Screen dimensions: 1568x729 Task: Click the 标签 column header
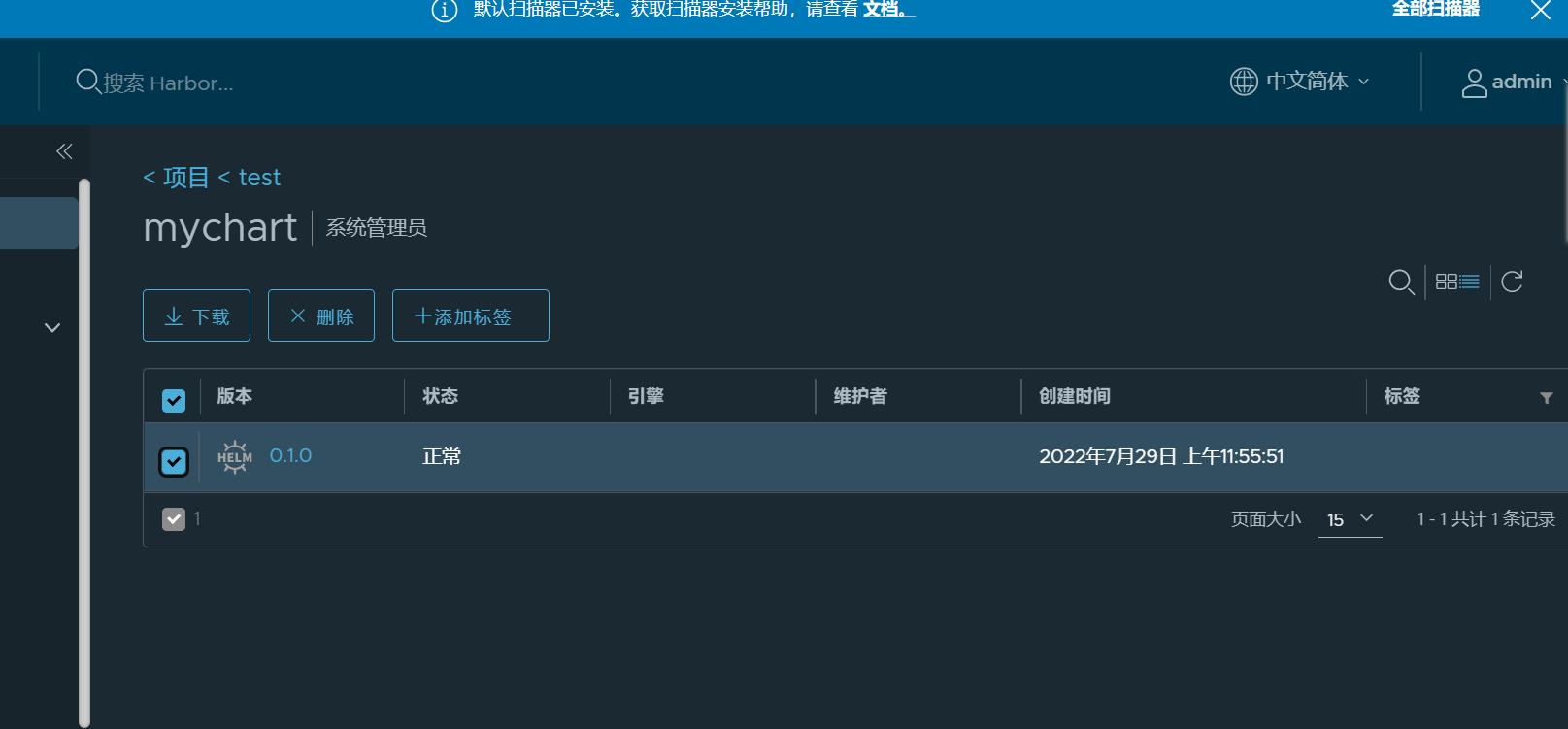tap(1402, 396)
